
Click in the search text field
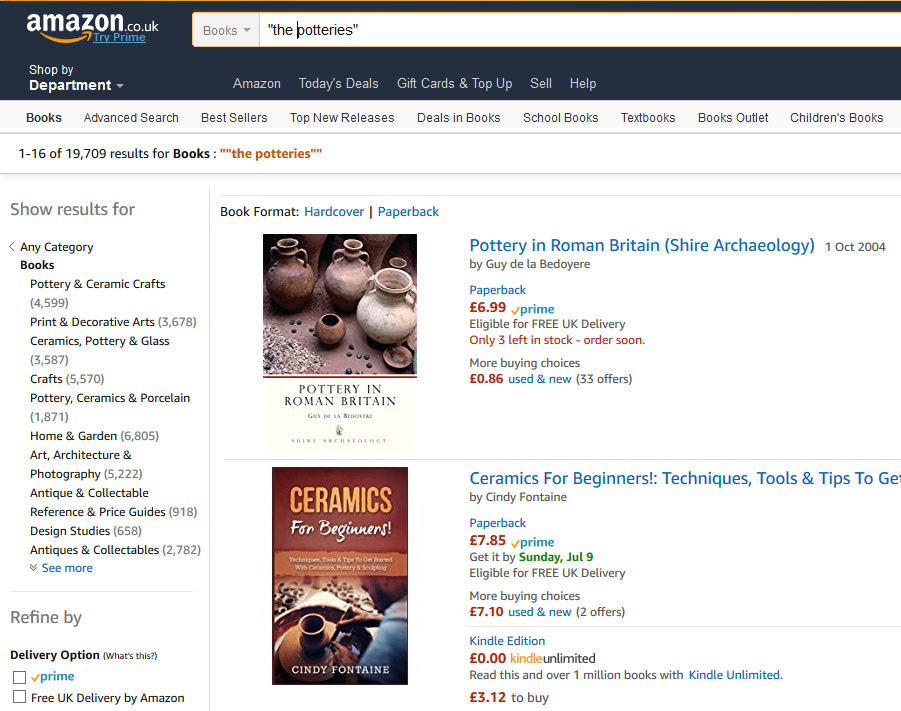580,30
